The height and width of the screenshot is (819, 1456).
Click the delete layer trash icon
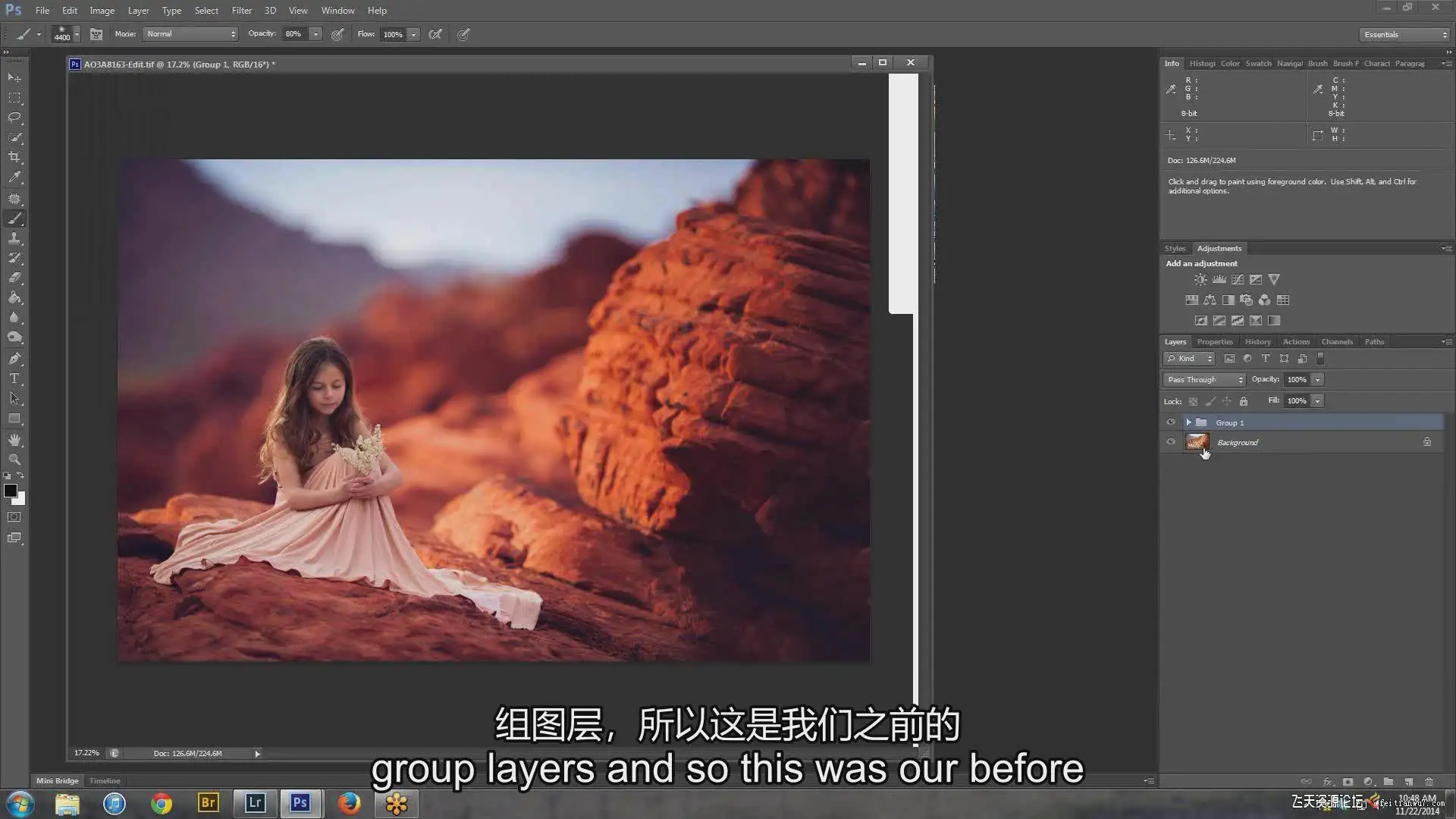1429,782
